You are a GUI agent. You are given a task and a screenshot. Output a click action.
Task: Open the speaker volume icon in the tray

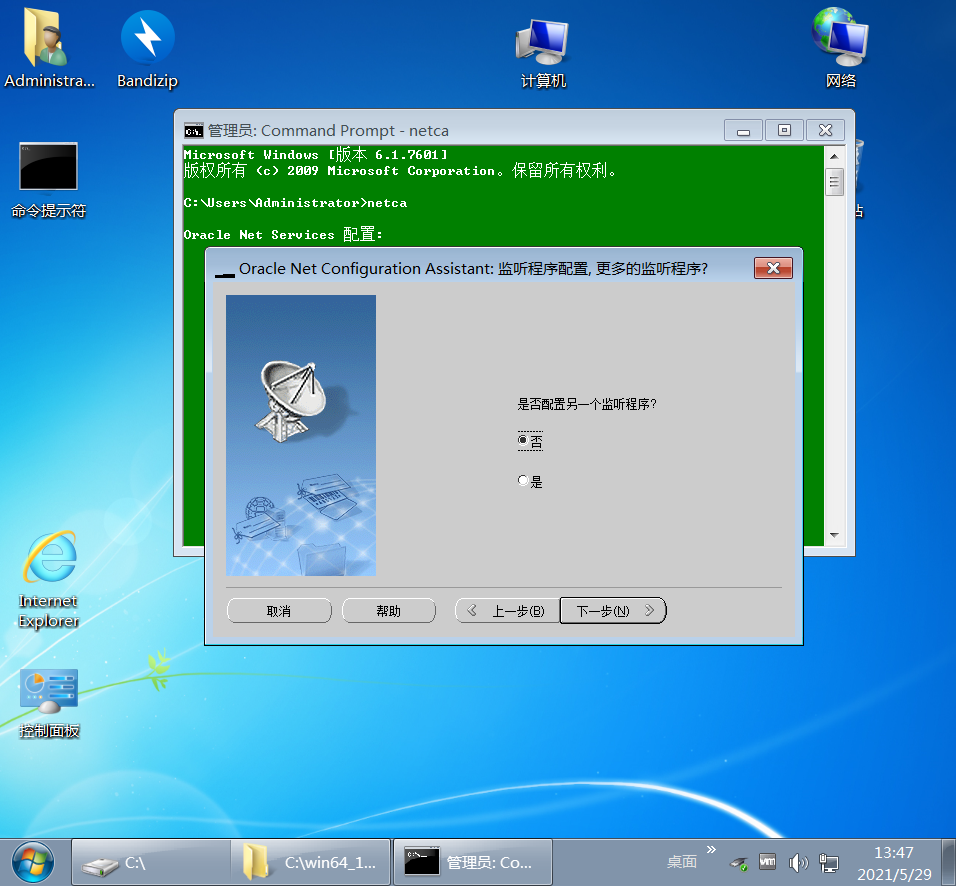pyautogui.click(x=798, y=861)
